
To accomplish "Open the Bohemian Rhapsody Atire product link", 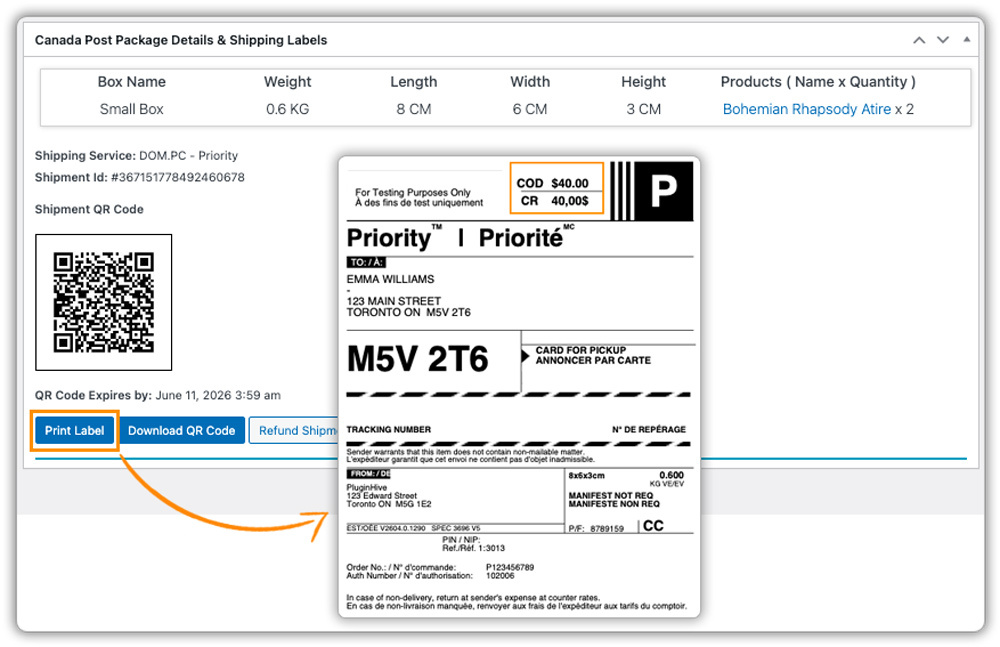I will (806, 109).
